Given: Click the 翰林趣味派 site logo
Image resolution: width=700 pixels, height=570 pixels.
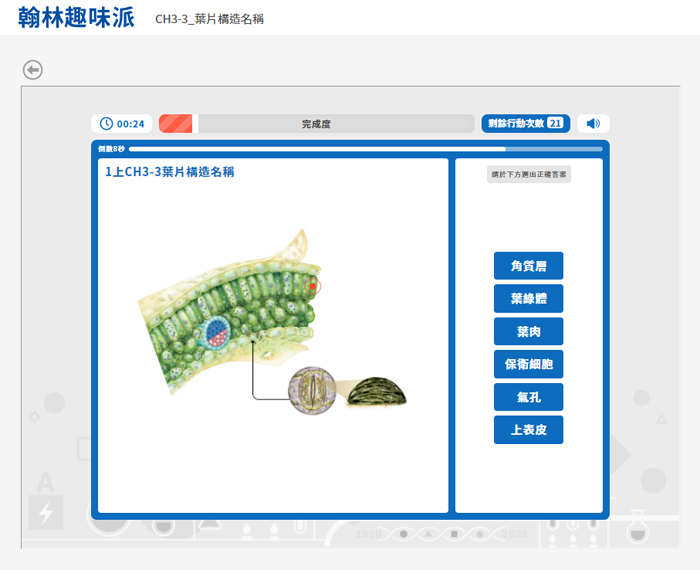Looking at the screenshot, I should [76, 18].
